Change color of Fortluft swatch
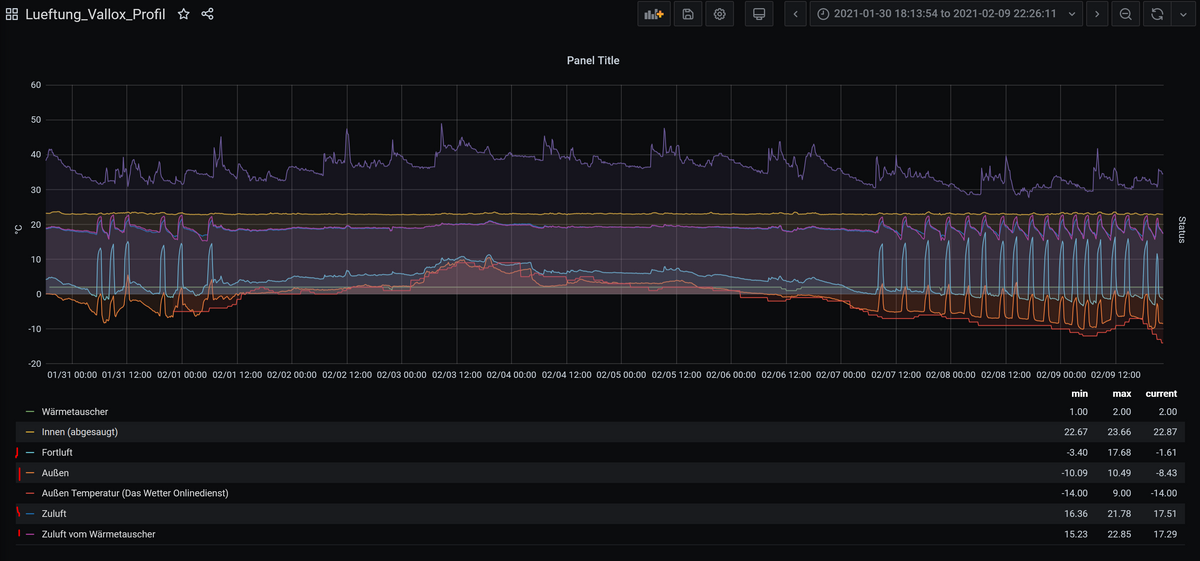The image size is (1200, 561). (29, 453)
